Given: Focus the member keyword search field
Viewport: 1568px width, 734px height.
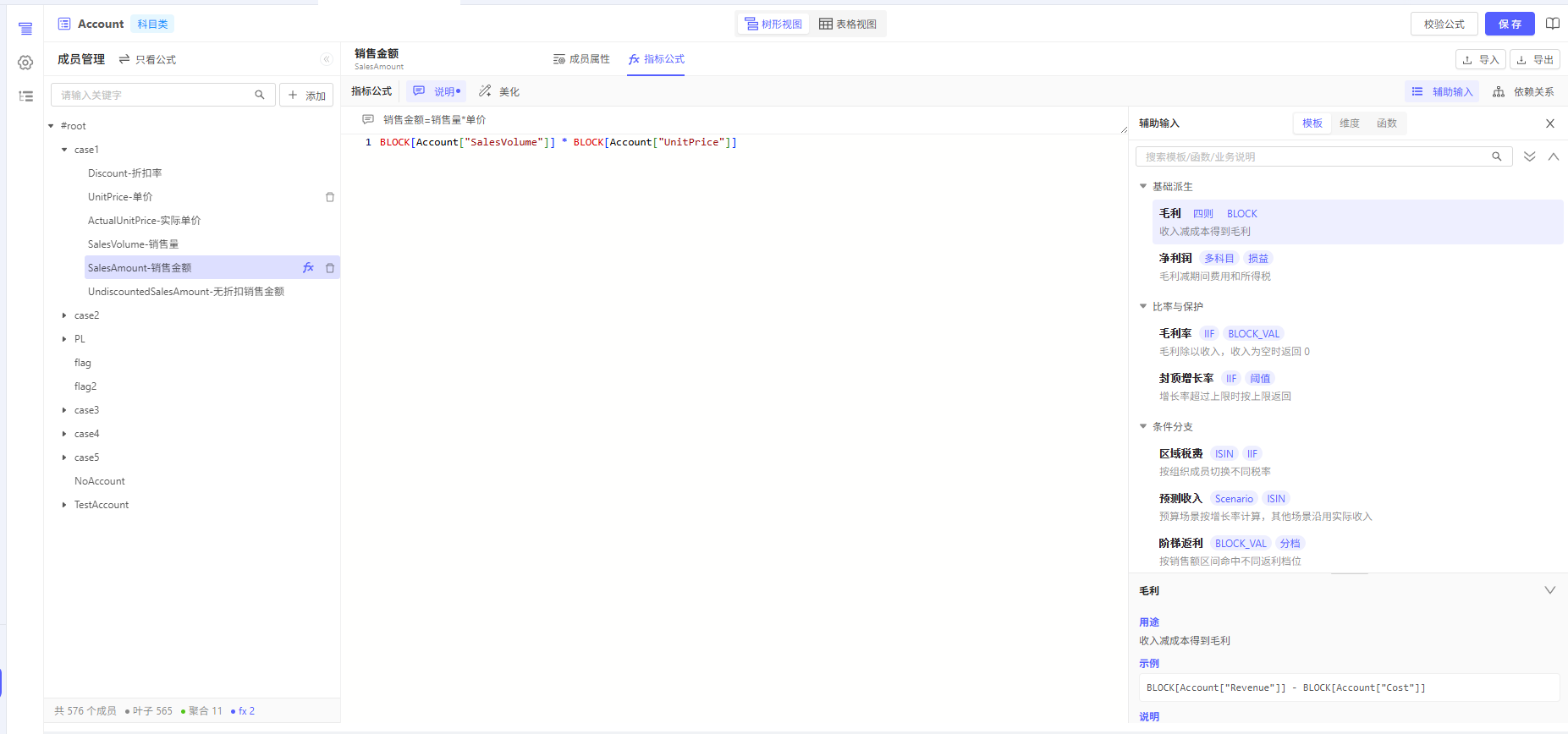Looking at the screenshot, I should 162,95.
